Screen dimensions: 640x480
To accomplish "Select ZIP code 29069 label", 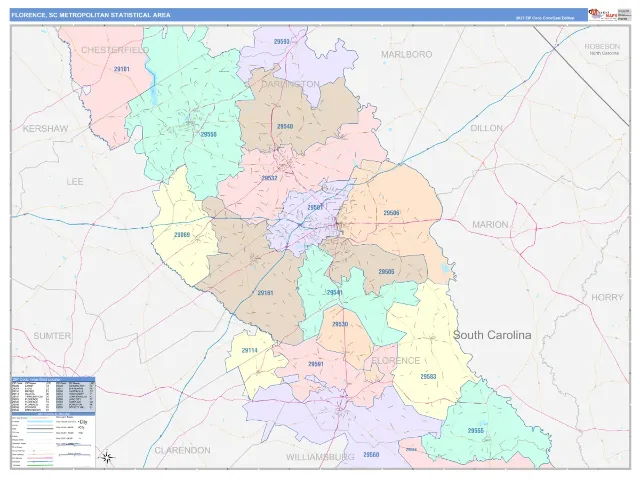I will click(x=182, y=235).
